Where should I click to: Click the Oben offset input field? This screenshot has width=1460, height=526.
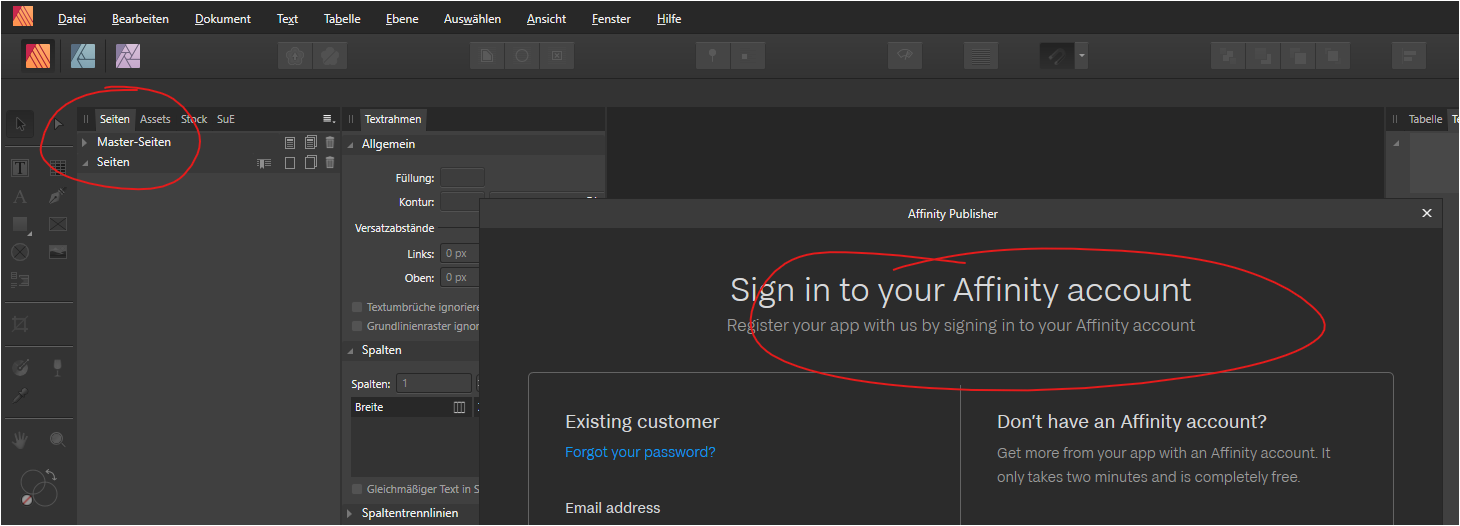point(460,278)
